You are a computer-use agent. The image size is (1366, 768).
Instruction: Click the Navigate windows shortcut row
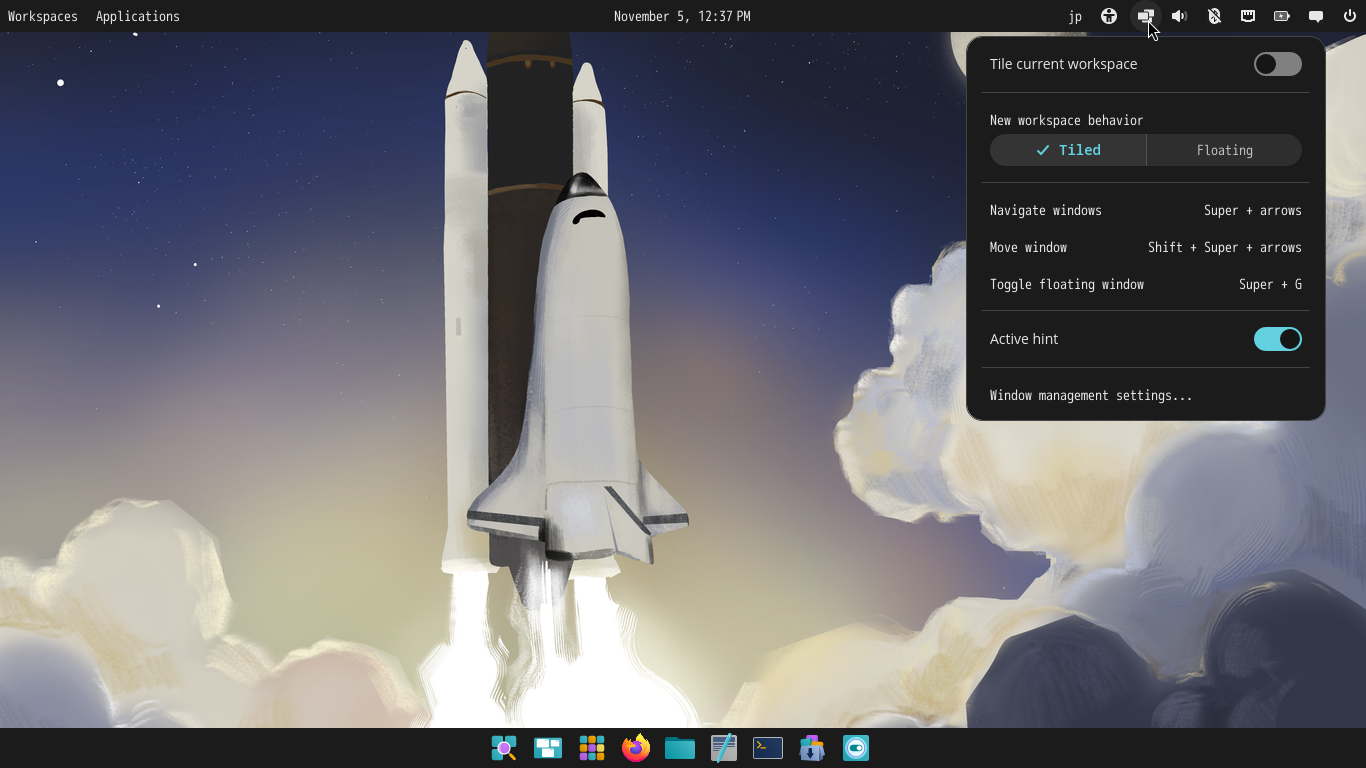(x=1146, y=210)
